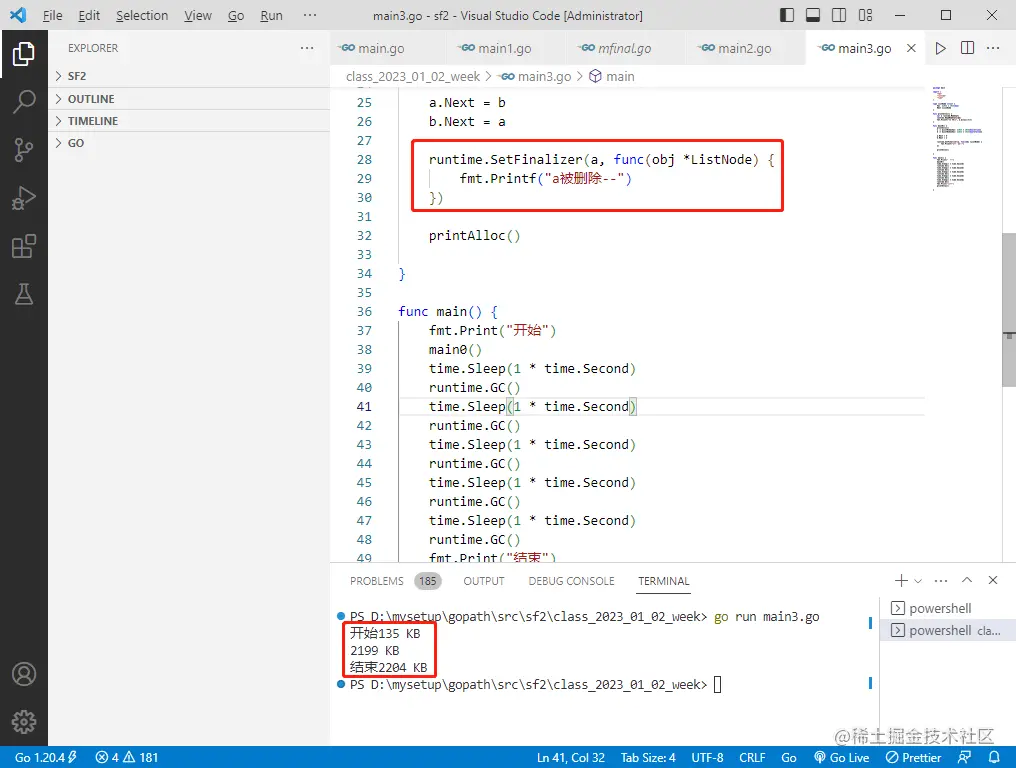
Task: Open terminal panel More Actions ellipsis
Action: click(x=941, y=581)
